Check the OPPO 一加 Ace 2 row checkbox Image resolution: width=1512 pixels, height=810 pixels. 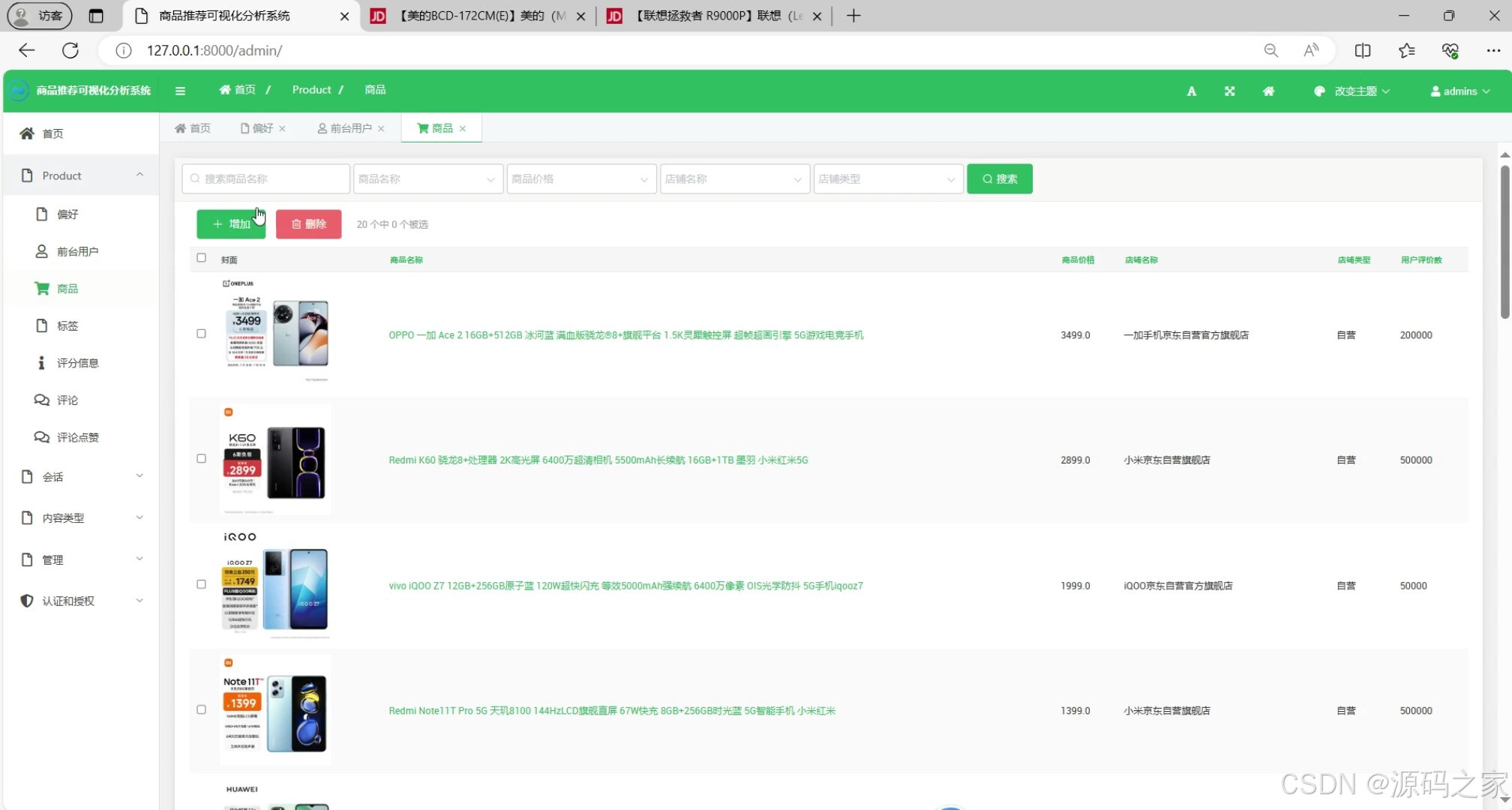tap(201, 334)
